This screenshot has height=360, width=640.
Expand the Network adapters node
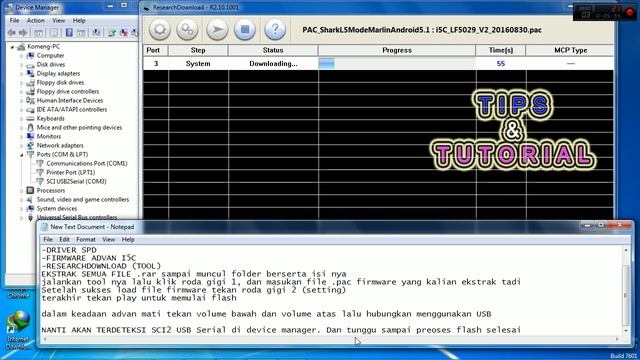22,145
